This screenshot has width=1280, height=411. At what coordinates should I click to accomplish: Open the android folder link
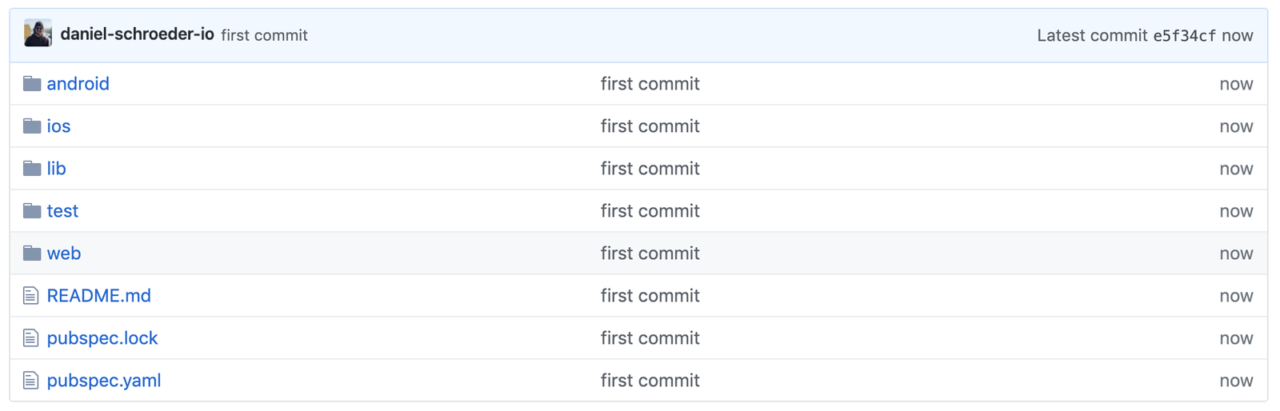pos(78,84)
